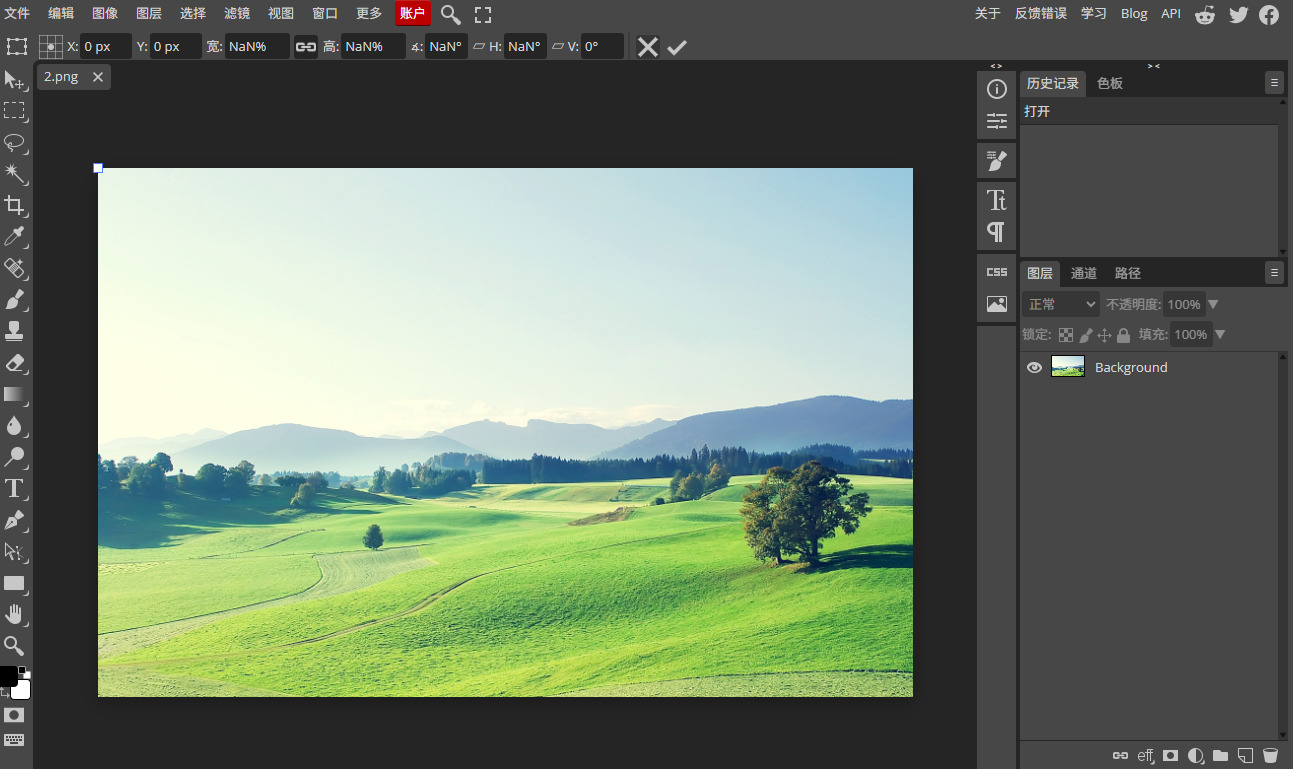Expand the opacity slider arrow
This screenshot has width=1293, height=769.
[1214, 304]
